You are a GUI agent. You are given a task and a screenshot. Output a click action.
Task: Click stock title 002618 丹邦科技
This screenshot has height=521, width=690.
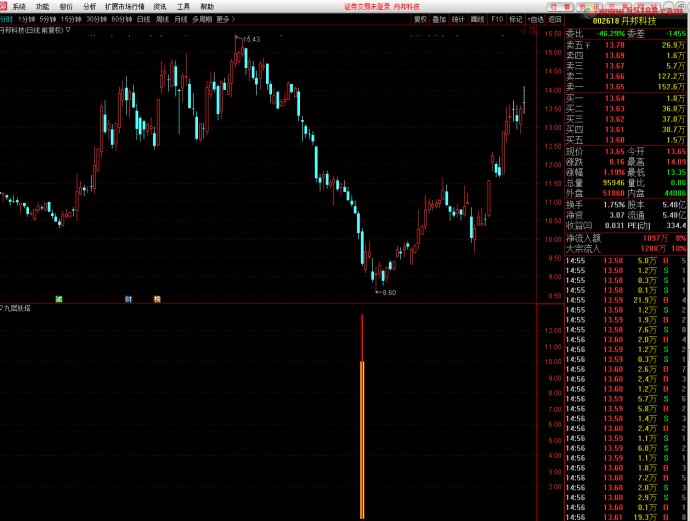[x=624, y=21]
